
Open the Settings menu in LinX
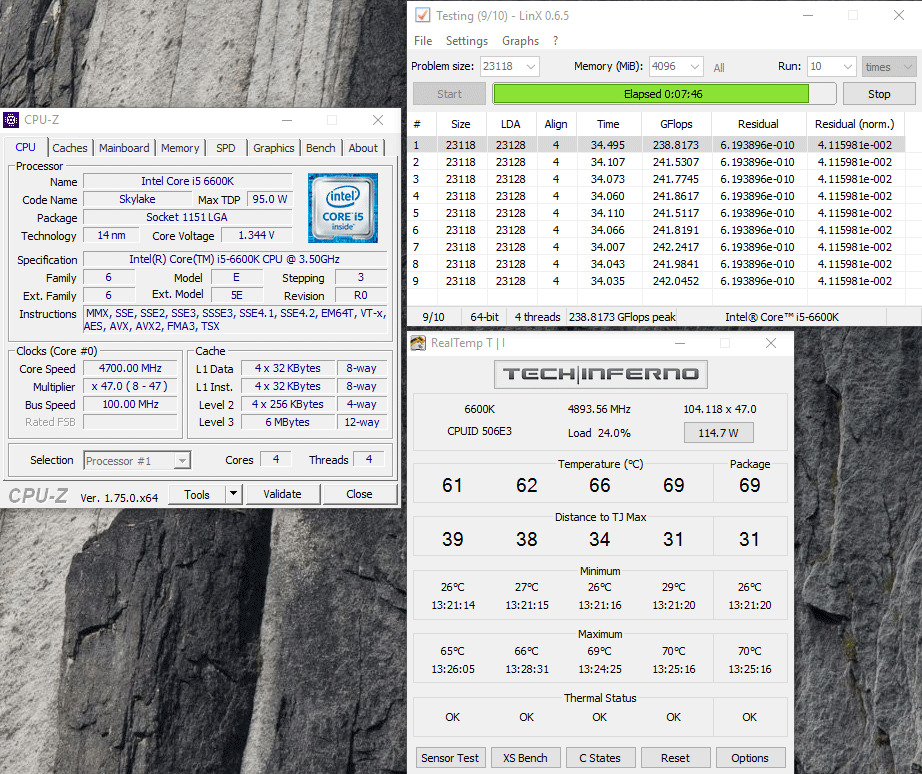point(466,41)
